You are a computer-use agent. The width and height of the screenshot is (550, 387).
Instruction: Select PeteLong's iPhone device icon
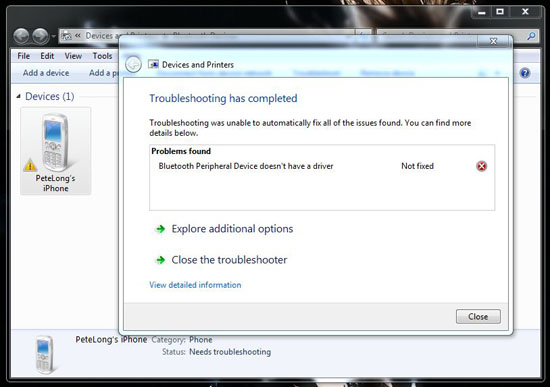(x=55, y=151)
